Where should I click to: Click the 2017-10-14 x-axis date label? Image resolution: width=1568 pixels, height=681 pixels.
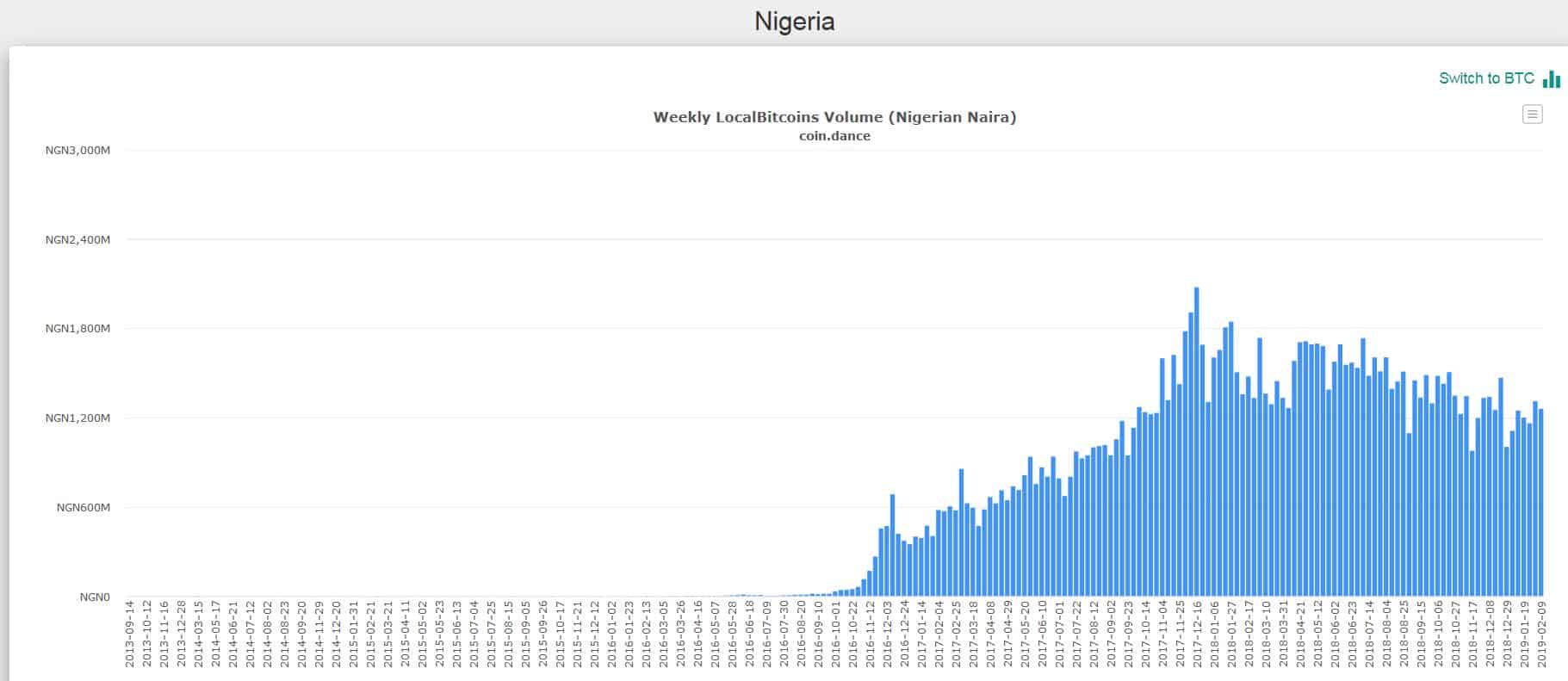1145,634
